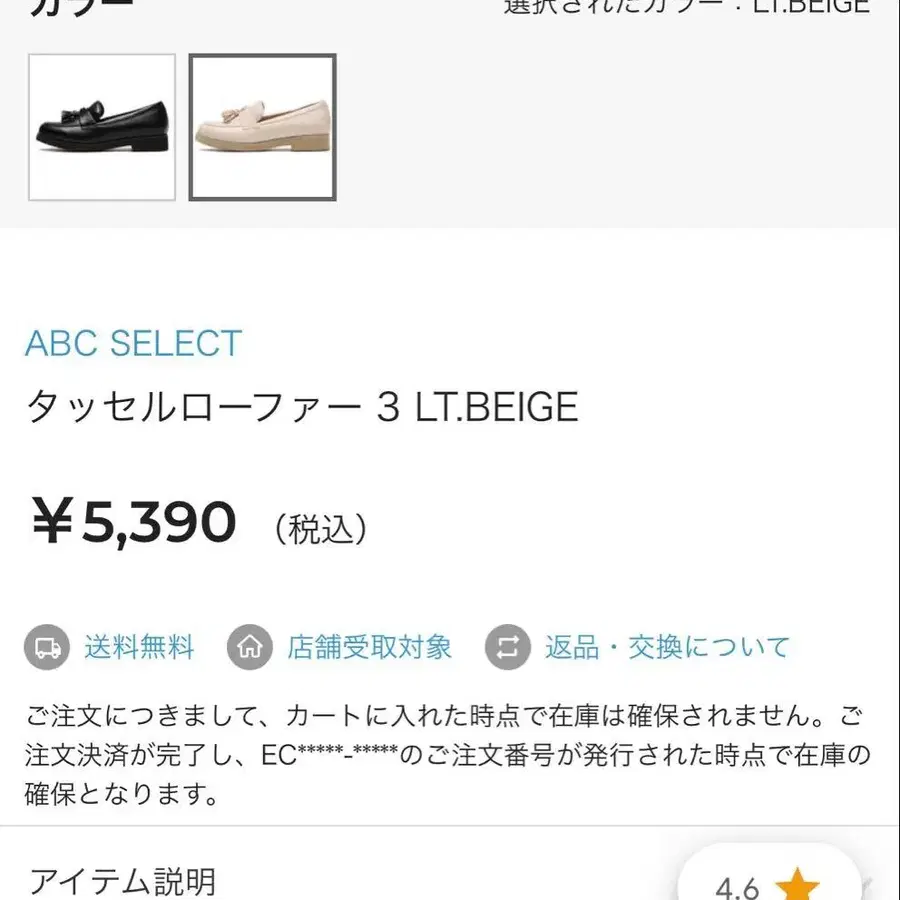Screen dimensions: 900x900
Task: Select the black tassel loafer color
Action: (102, 127)
